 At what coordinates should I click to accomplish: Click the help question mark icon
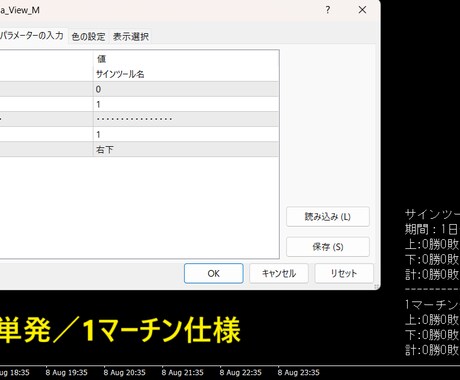(328, 10)
